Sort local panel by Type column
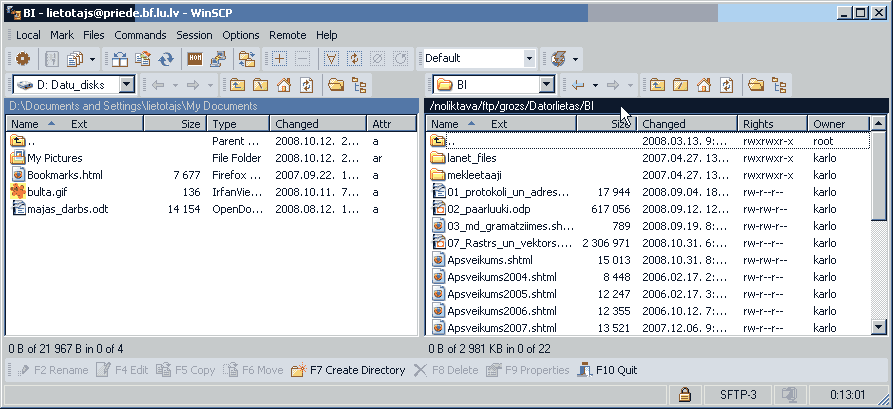 [237, 124]
